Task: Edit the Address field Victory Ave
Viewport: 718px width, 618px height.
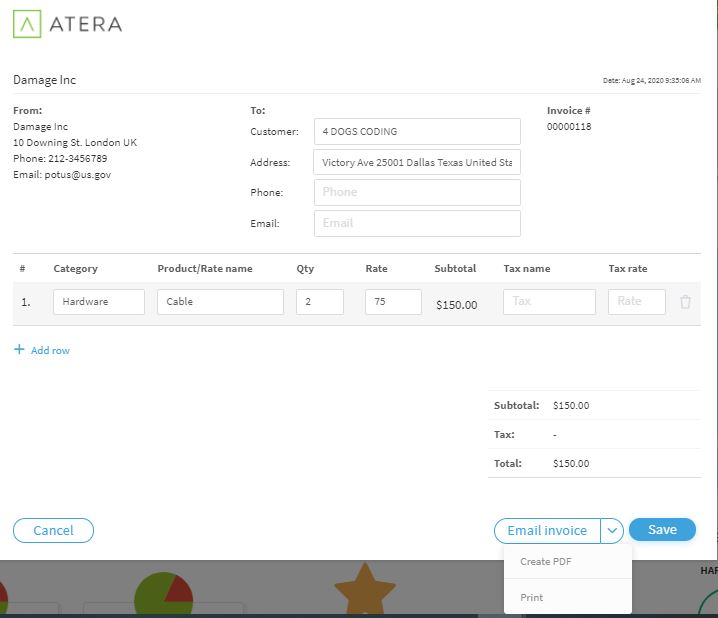Action: [x=417, y=162]
